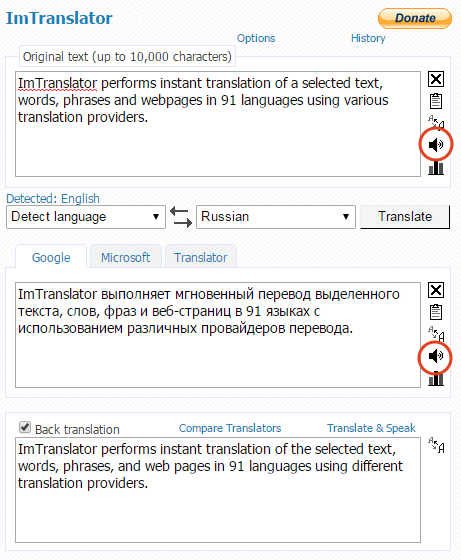The width and height of the screenshot is (461, 560).
Task: Swap source and target languages
Action: 181,217
